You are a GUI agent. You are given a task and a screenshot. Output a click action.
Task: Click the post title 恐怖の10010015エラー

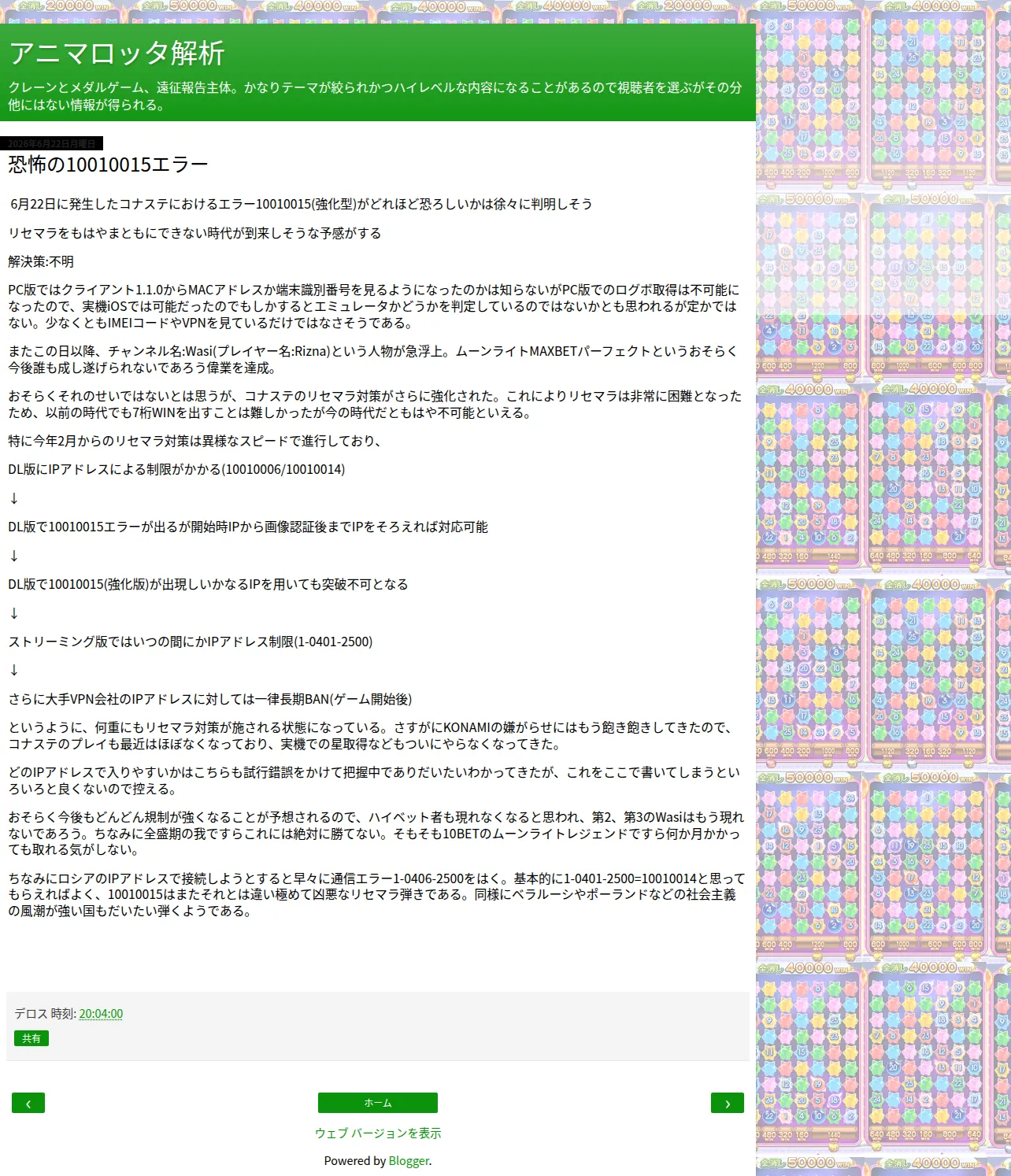pyautogui.click(x=108, y=165)
